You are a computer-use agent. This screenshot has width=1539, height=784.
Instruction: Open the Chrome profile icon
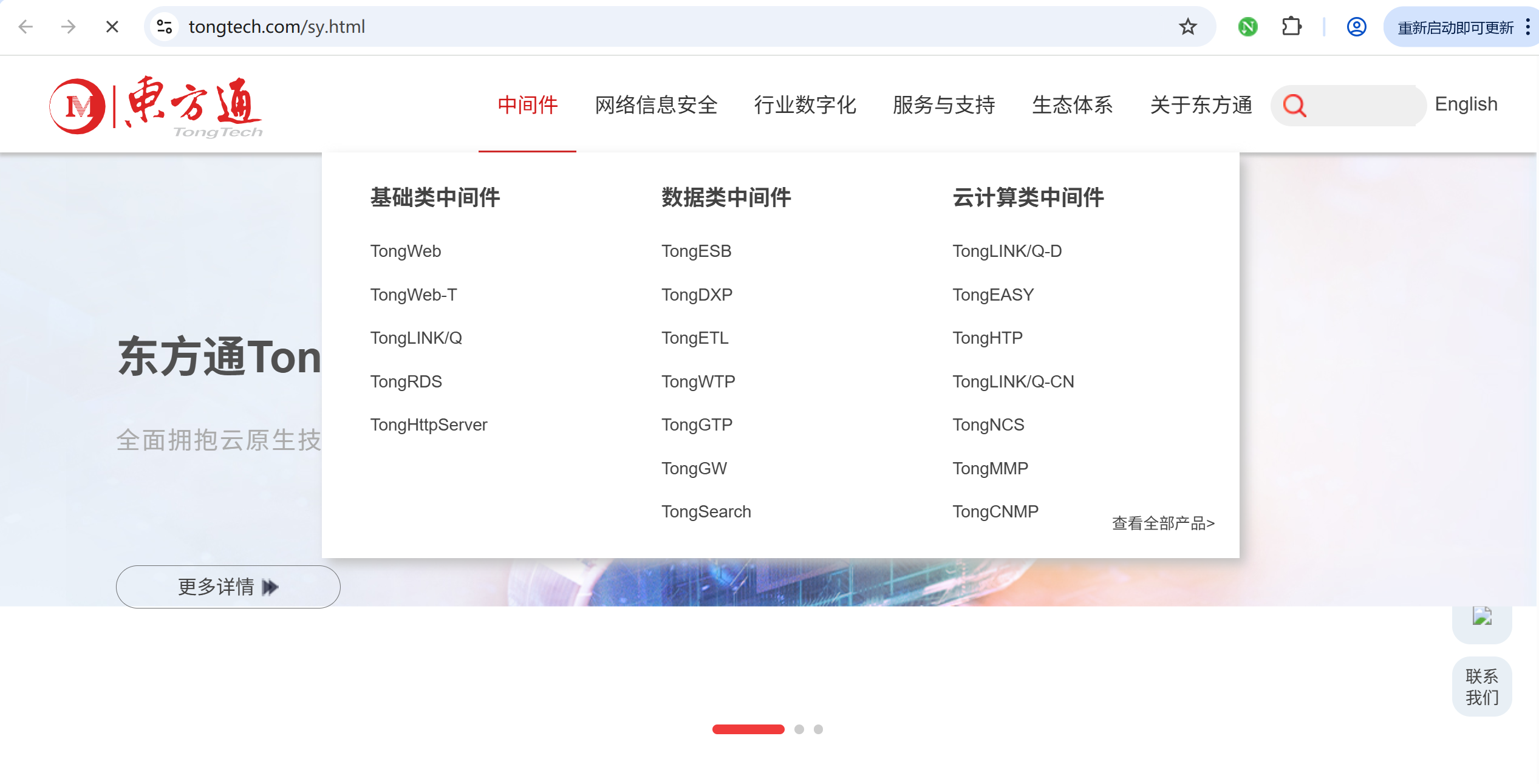pyautogui.click(x=1356, y=27)
